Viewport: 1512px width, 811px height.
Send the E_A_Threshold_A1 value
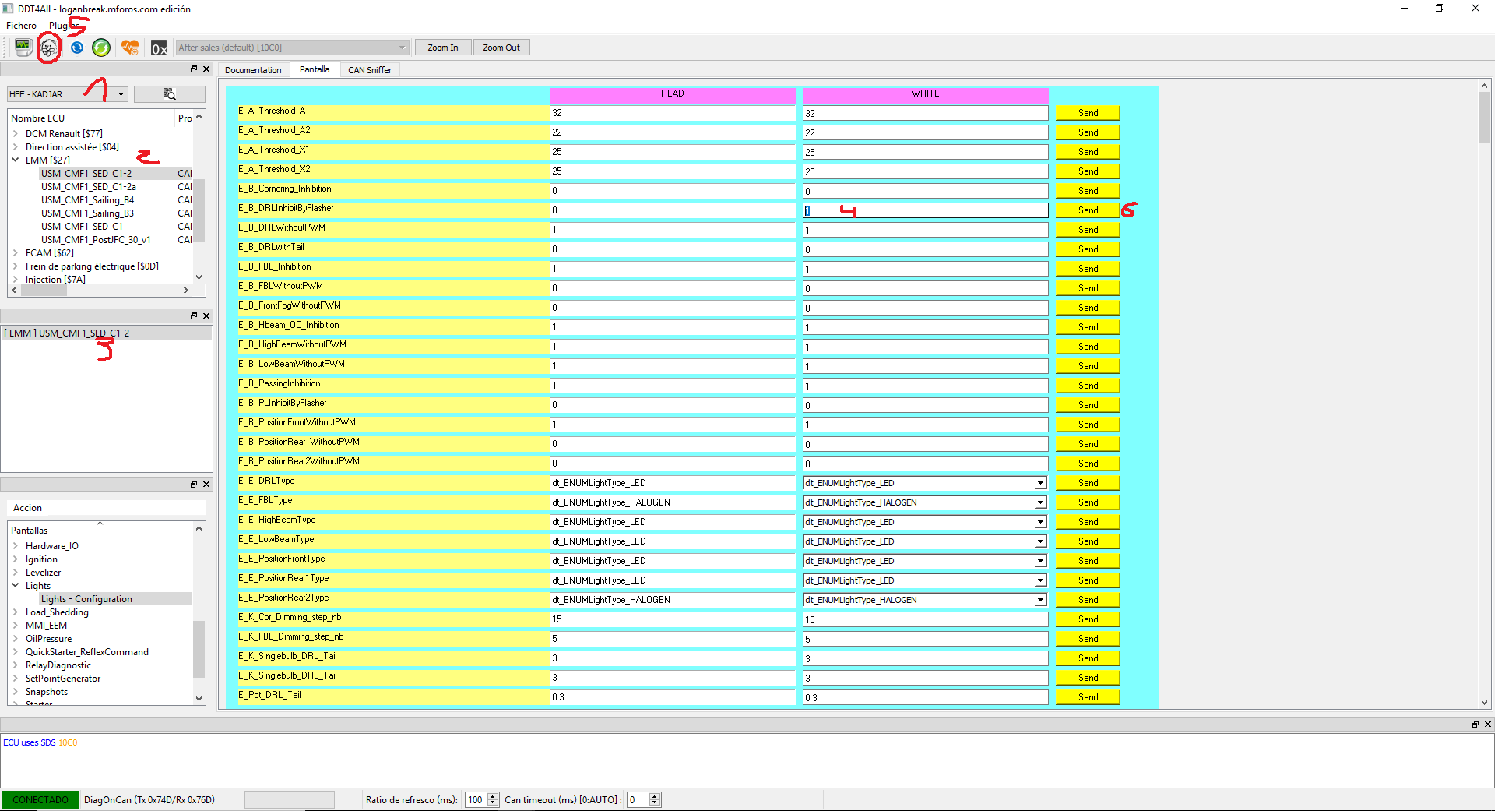tap(1088, 113)
